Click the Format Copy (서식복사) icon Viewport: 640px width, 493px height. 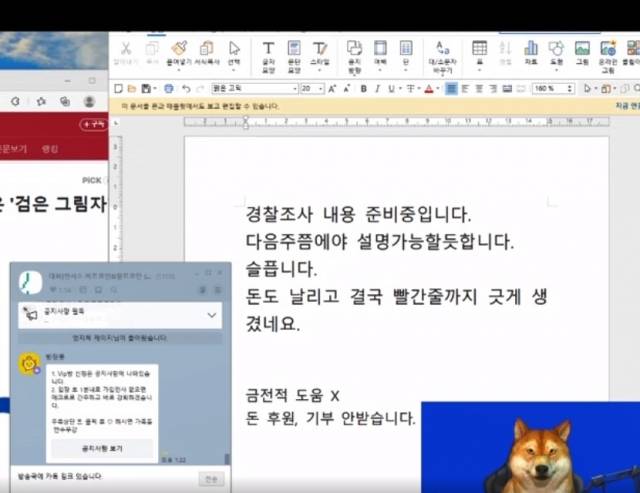point(207,48)
